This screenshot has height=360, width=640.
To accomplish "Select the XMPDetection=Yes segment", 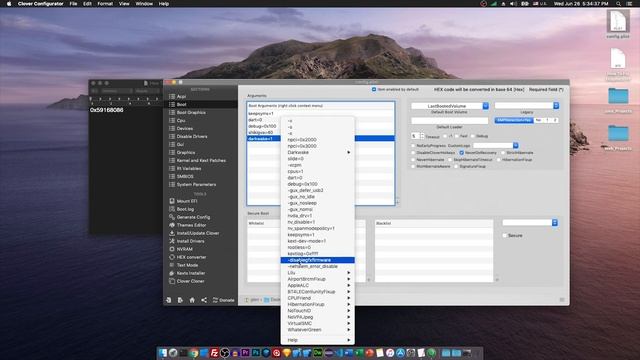I will [x=514, y=120].
